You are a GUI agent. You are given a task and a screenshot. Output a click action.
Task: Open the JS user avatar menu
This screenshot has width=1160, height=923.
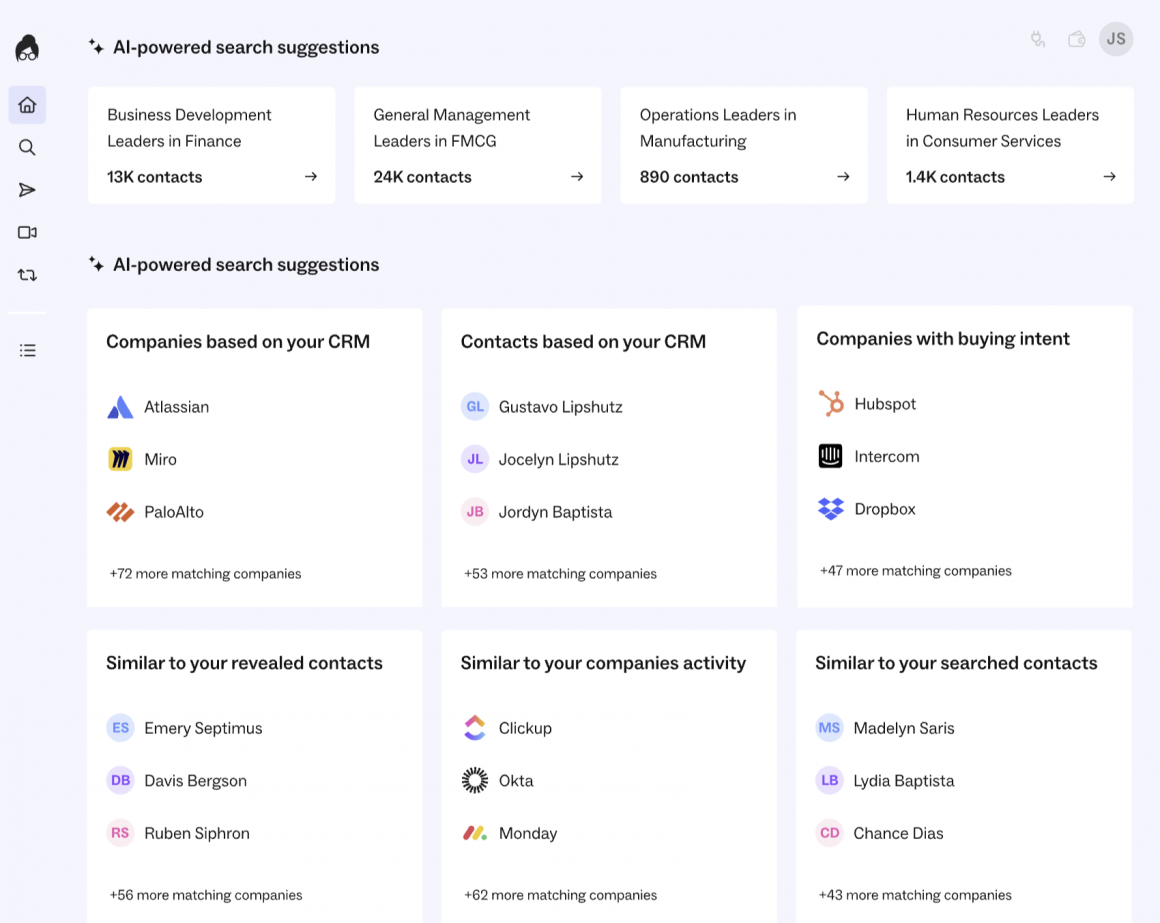[1116, 39]
